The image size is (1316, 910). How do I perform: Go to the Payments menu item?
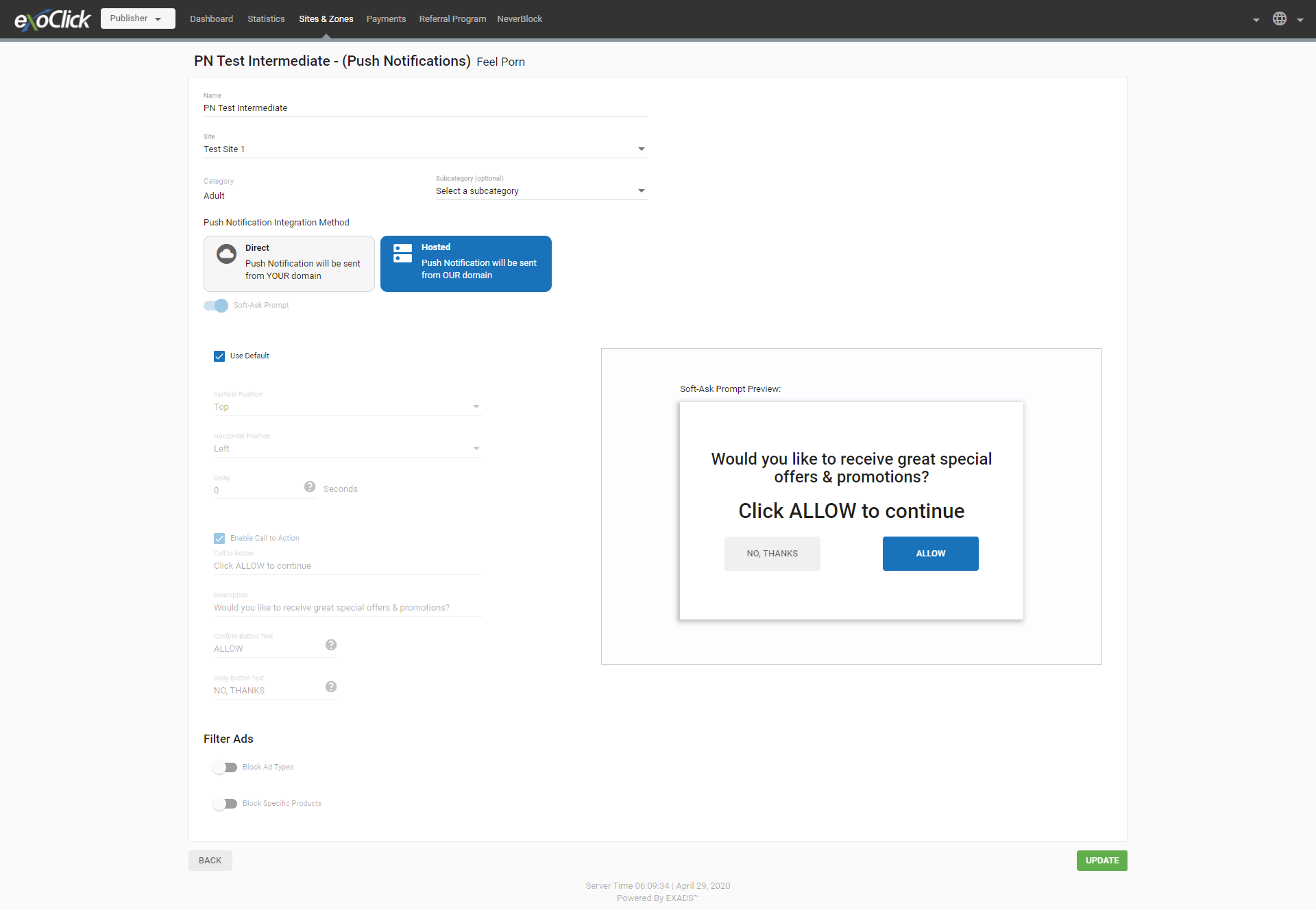386,19
